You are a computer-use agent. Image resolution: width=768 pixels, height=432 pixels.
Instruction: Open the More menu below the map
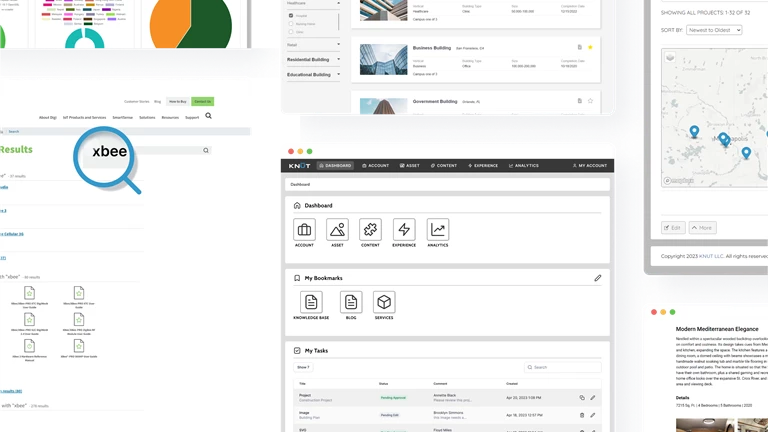(x=702, y=228)
